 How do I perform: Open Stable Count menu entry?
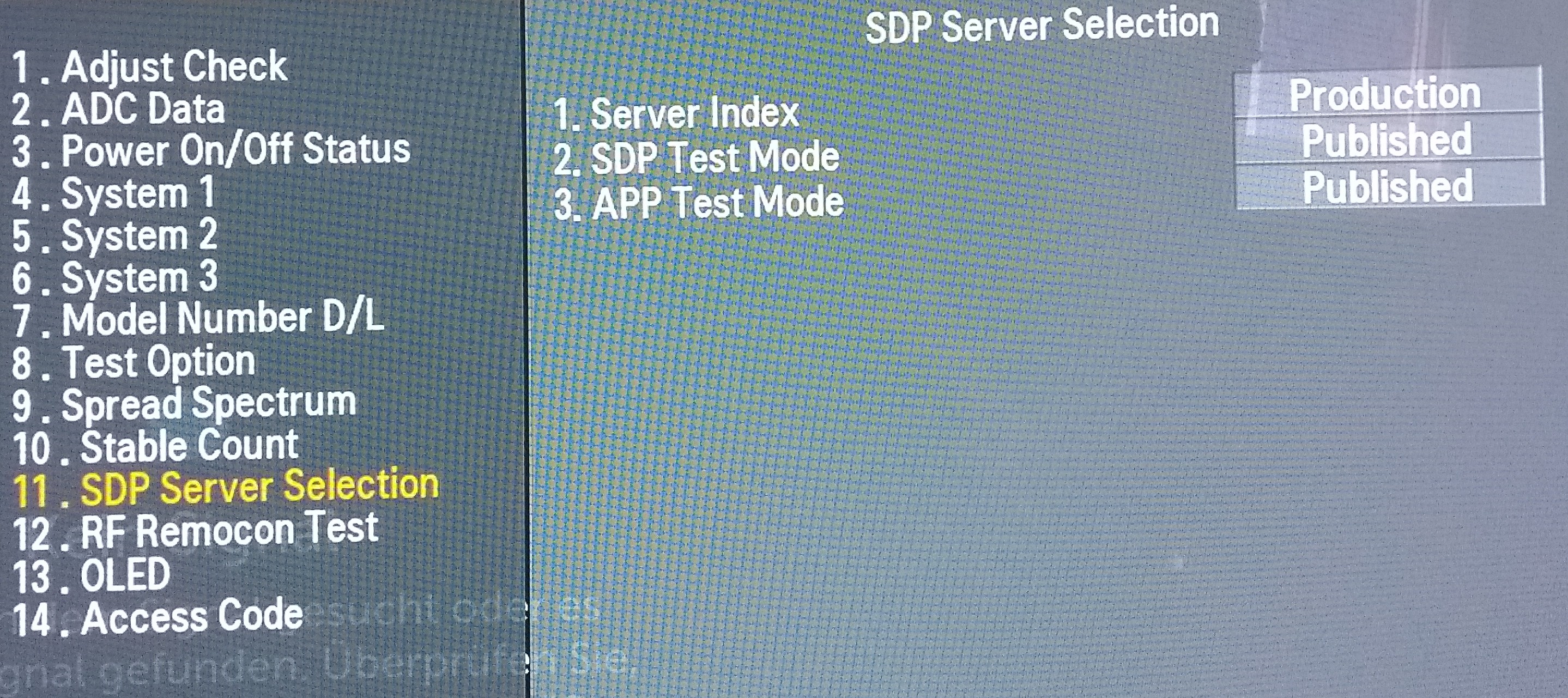[155, 446]
